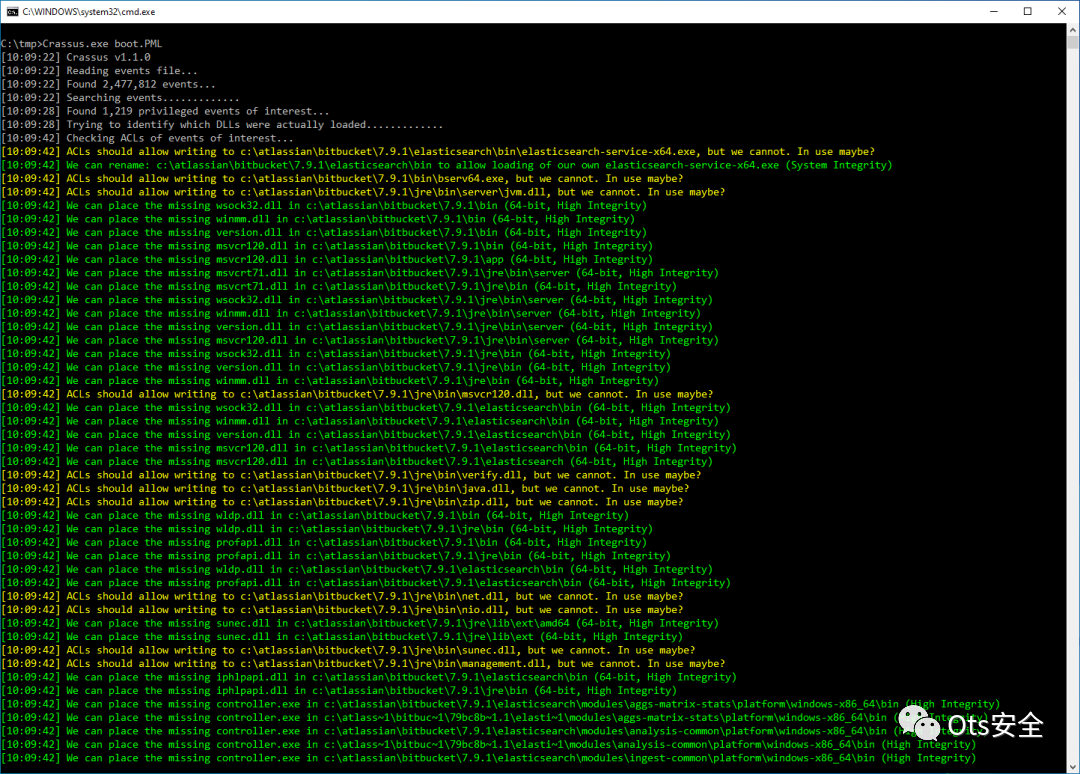
Task: Click the Checking ACLs of events line
Action: pyautogui.click(x=147, y=138)
